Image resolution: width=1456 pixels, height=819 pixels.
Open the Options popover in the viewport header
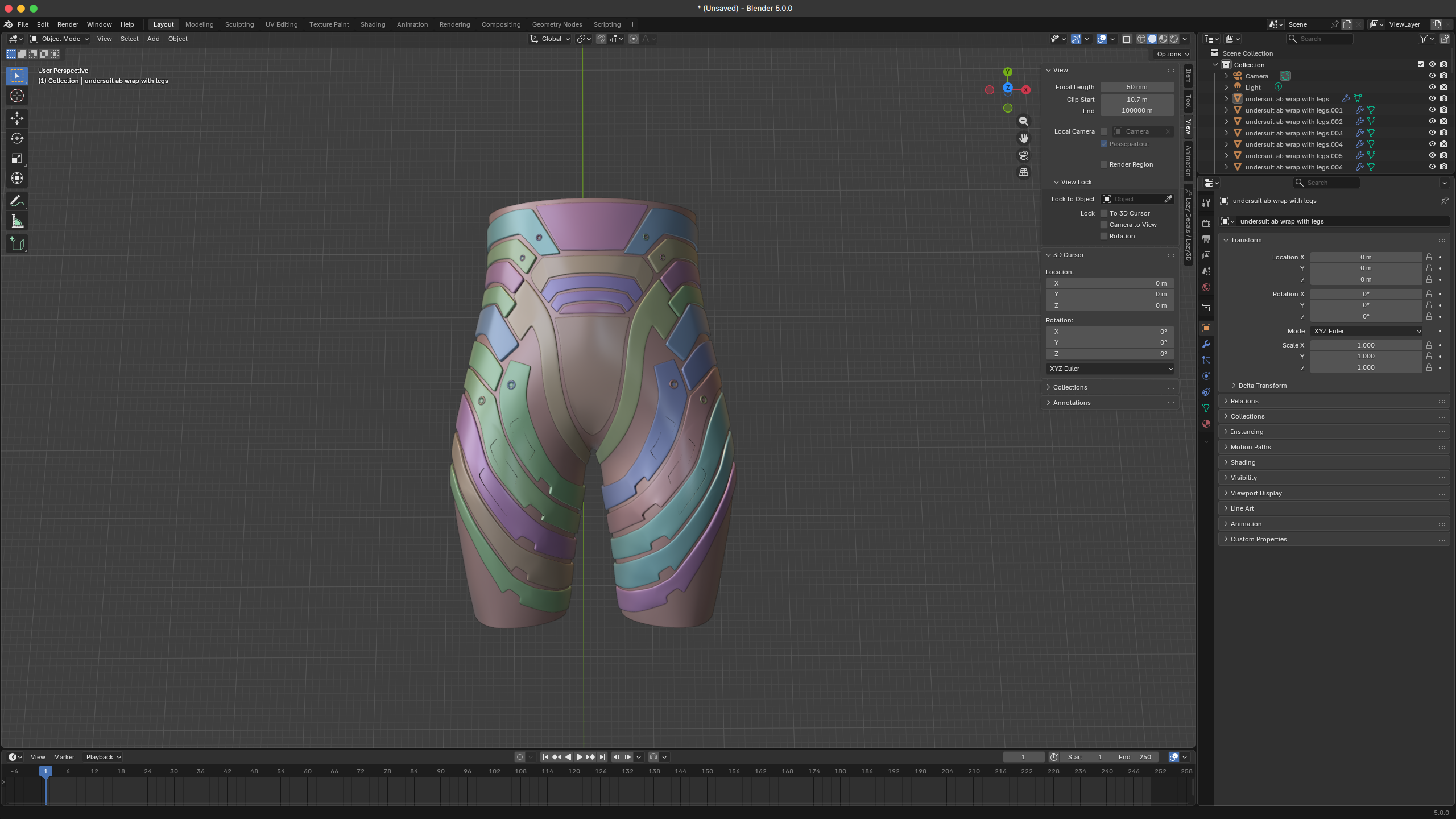[1171, 54]
